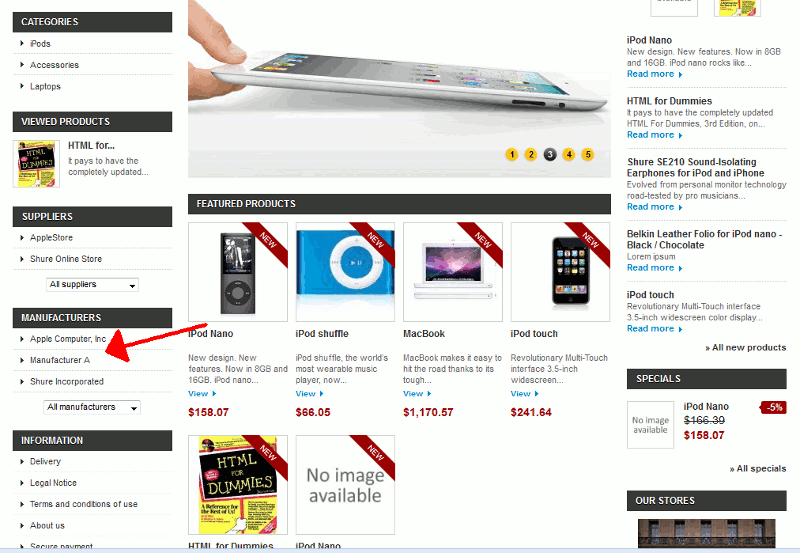Open Manufacturer A in manufacturers list
The height and width of the screenshot is (553, 800).
pyautogui.click(x=60, y=360)
